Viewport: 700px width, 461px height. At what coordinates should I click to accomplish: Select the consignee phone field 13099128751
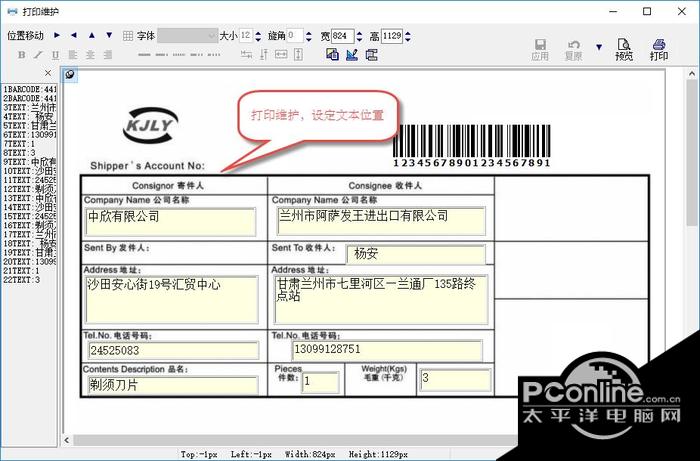click(387, 350)
